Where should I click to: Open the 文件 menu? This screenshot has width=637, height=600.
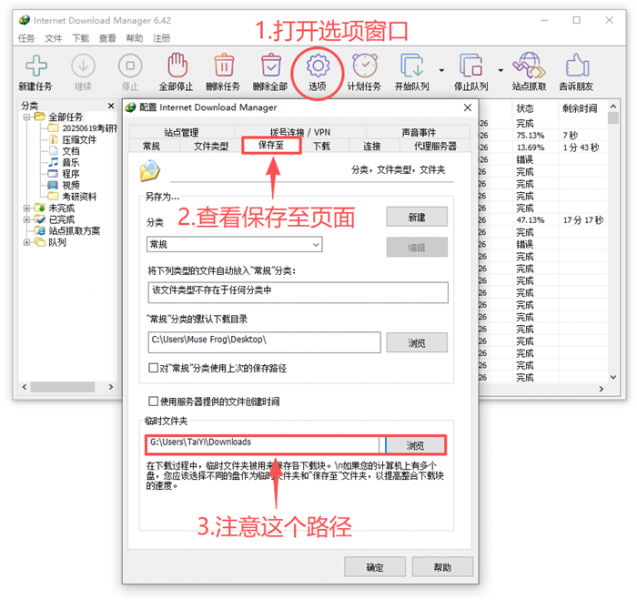[x=53, y=38]
